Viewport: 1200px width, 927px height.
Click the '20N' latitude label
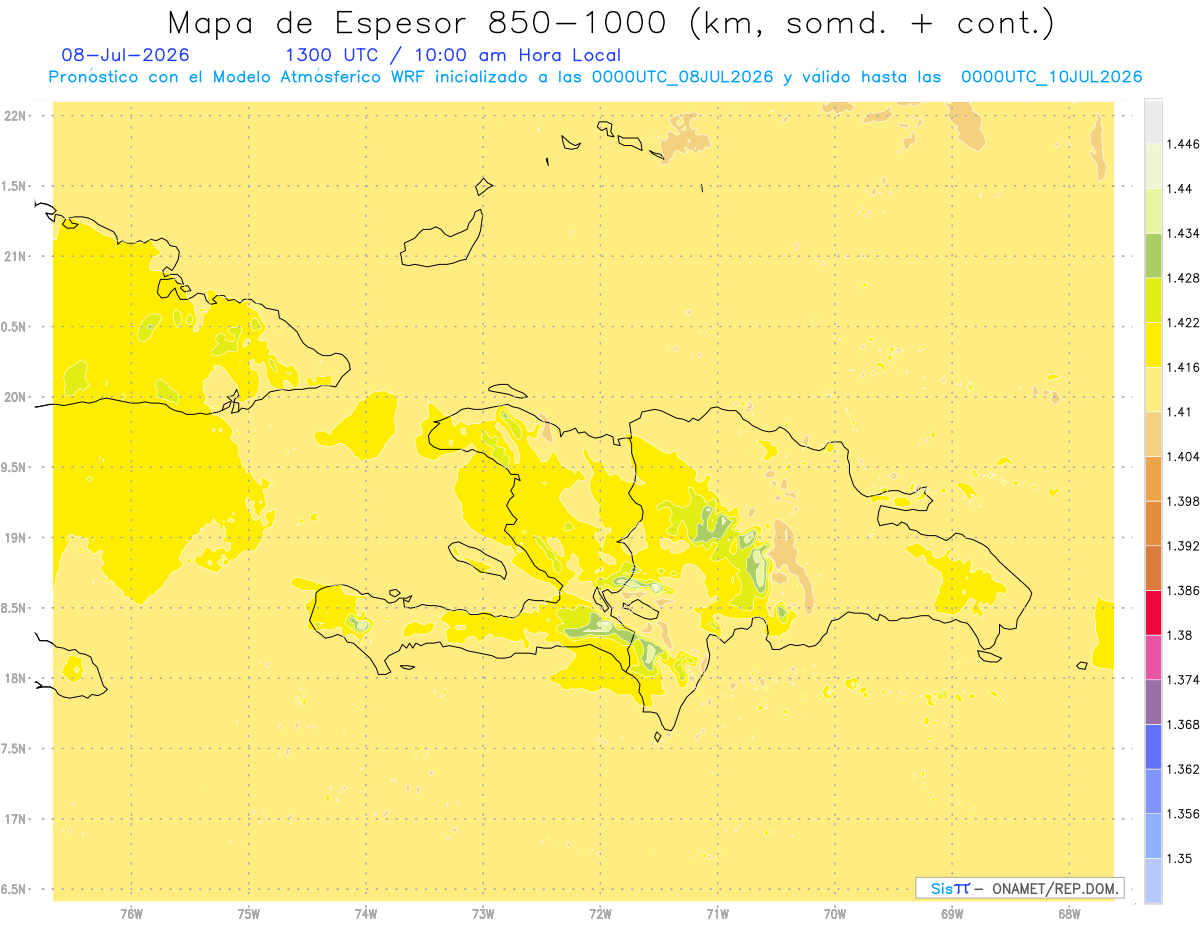pos(17,397)
